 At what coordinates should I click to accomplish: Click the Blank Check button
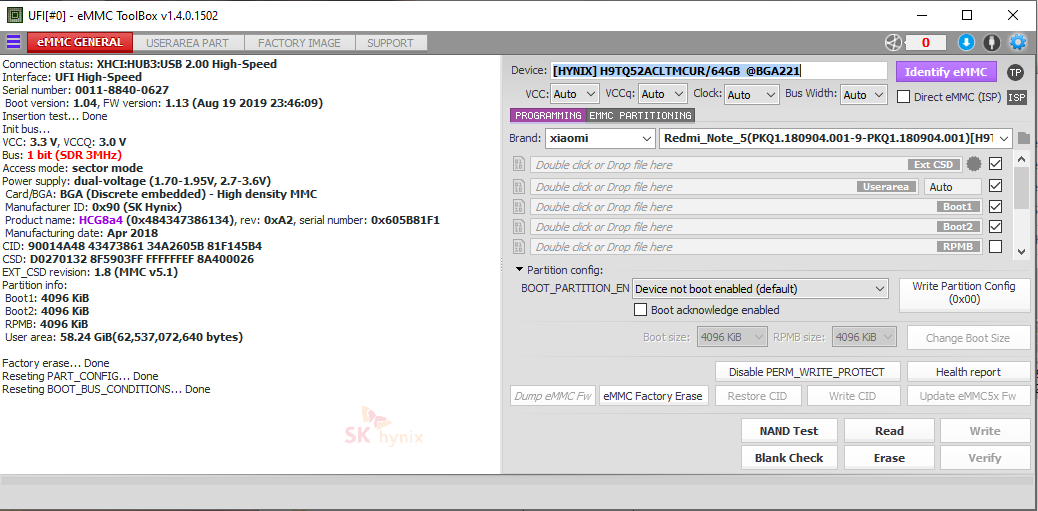(789, 458)
